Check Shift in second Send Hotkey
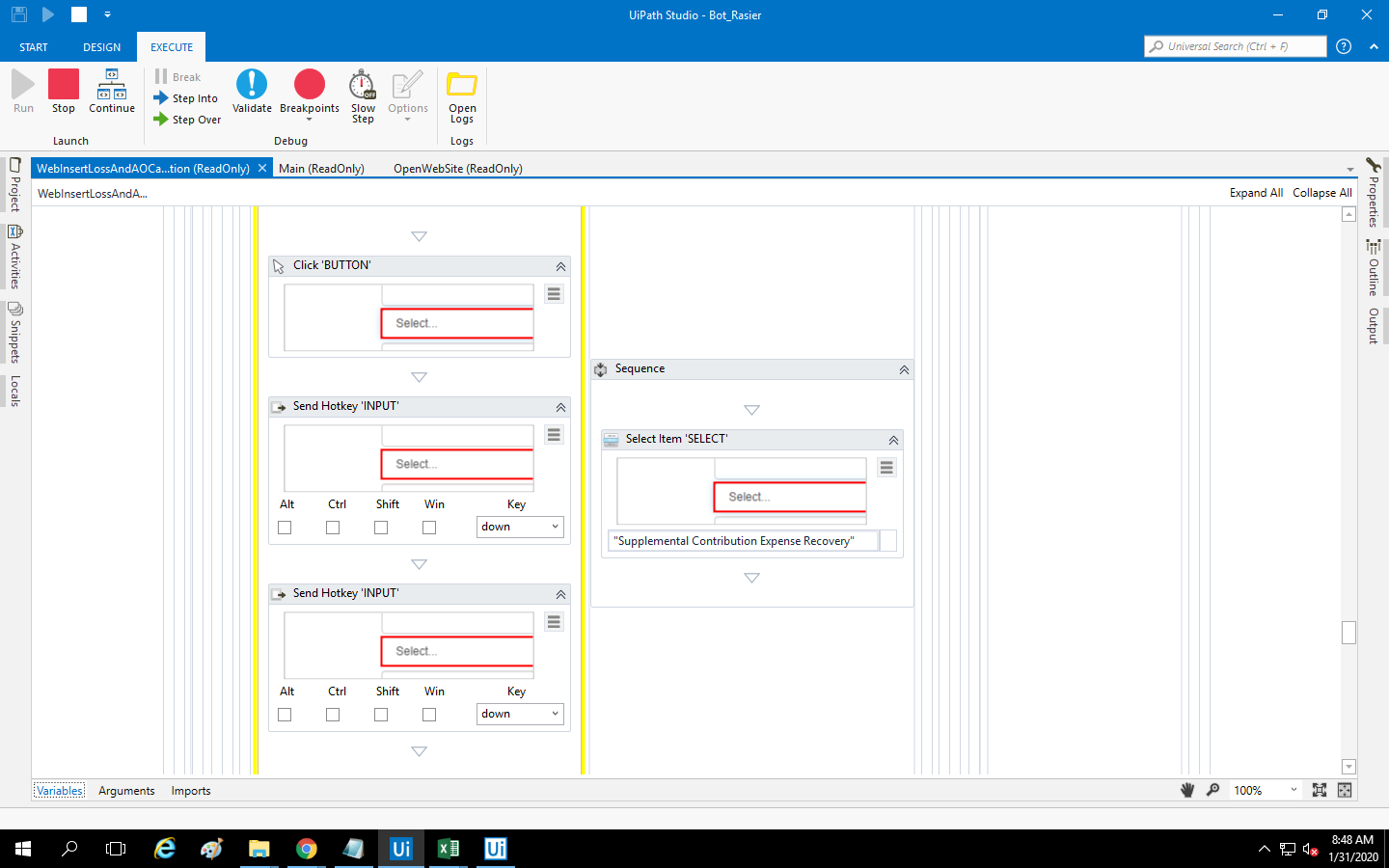 click(x=381, y=715)
